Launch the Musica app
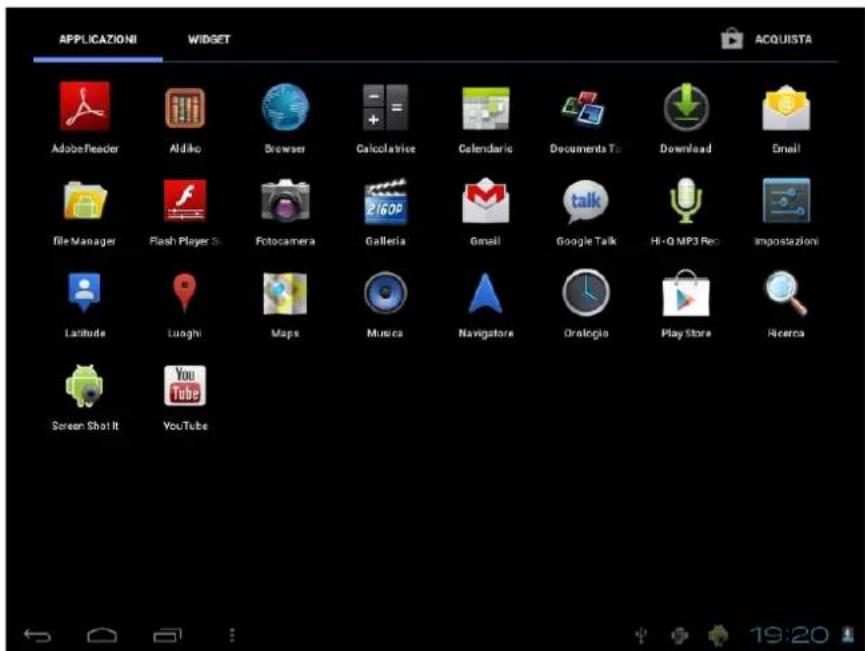This screenshot has width=865, height=651. (x=385, y=293)
